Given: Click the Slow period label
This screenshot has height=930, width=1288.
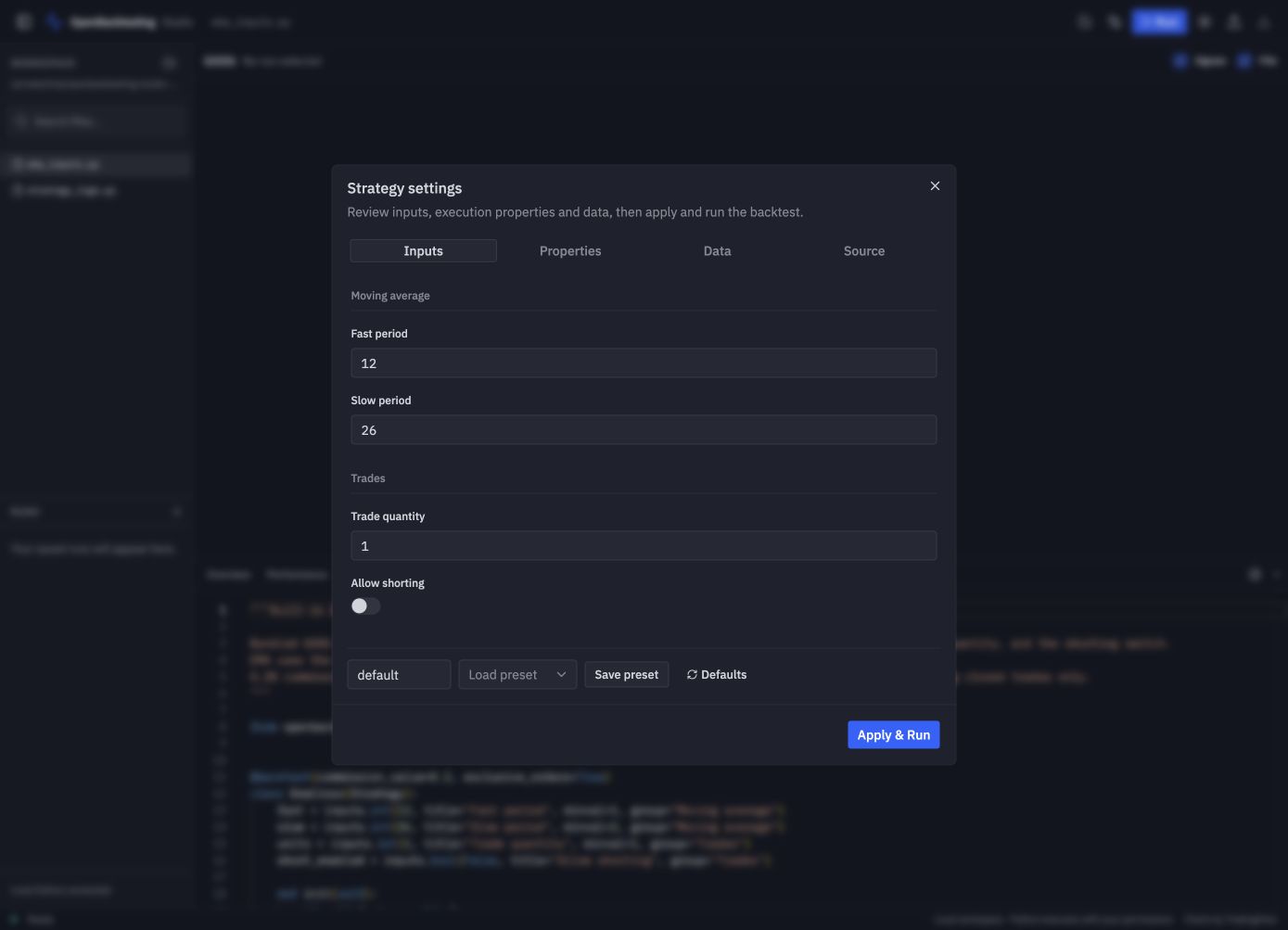Looking at the screenshot, I should [x=381, y=401].
